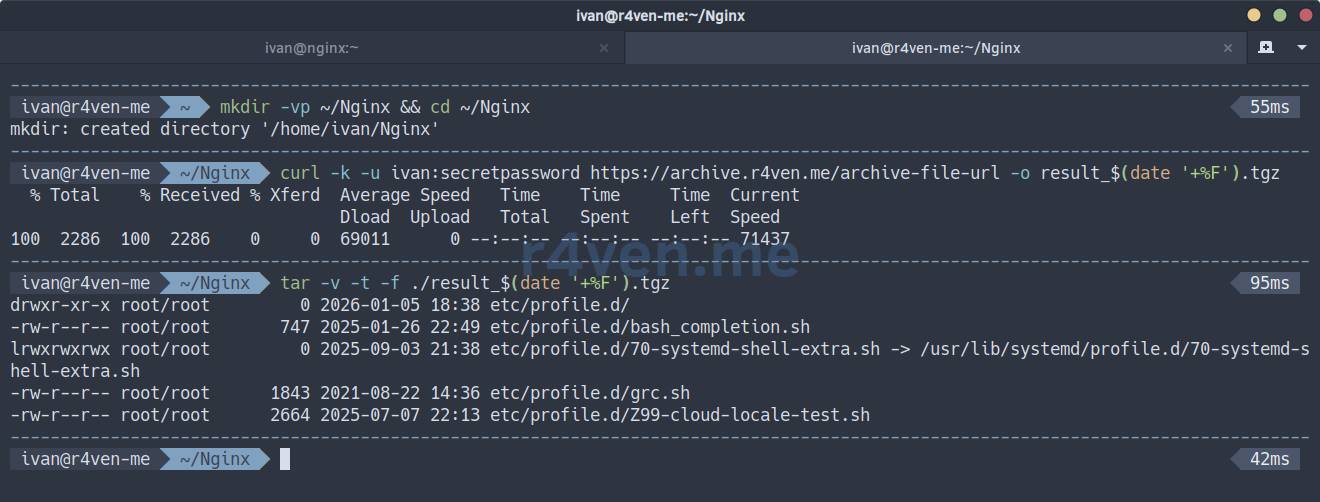
Task: Click the archive.r4ven.me URL in curl command
Action: tap(795, 173)
